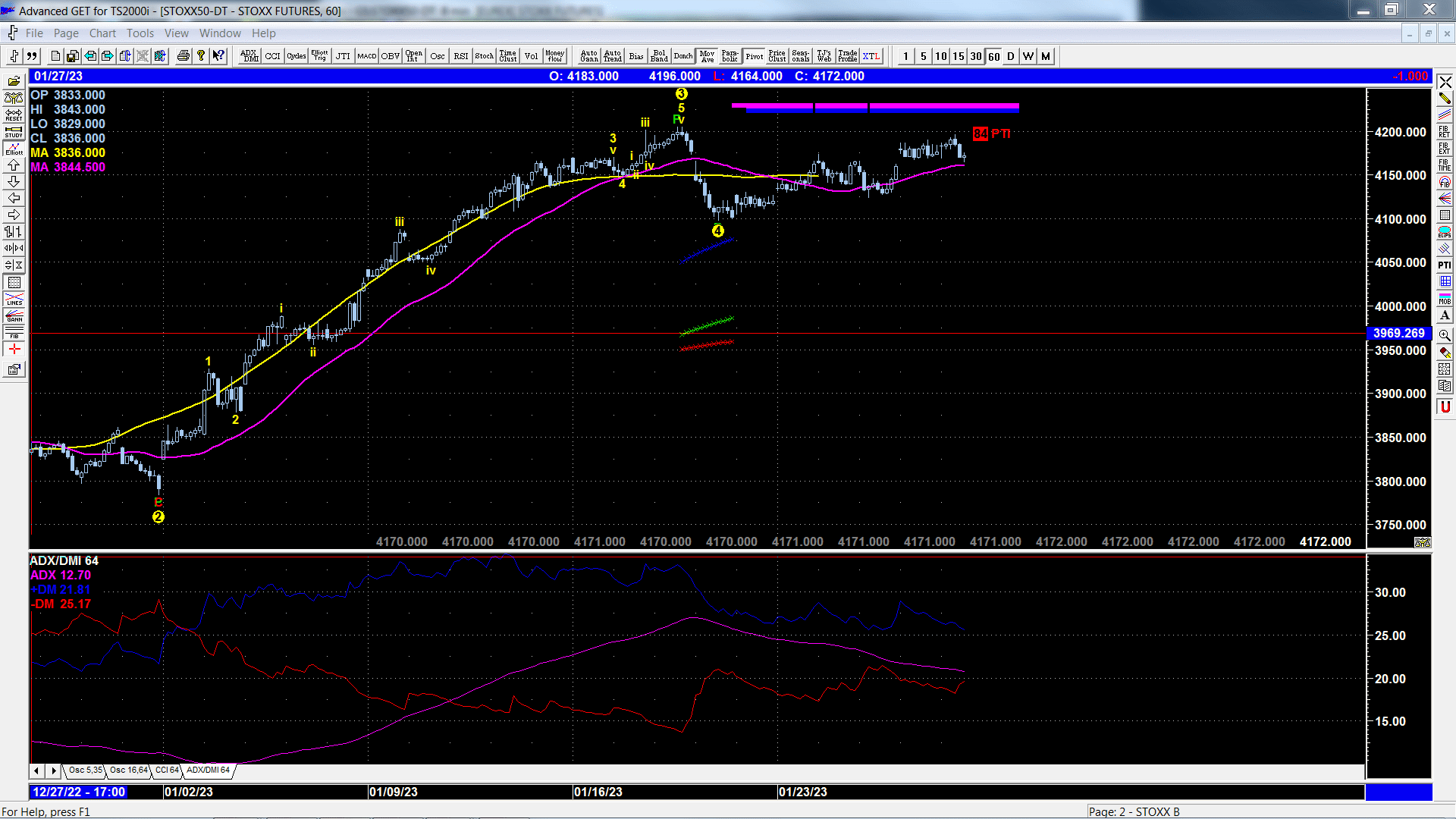Viewport: 1456px width, 819px height.
Task: Click the context help arrow icon
Action: click(x=218, y=56)
